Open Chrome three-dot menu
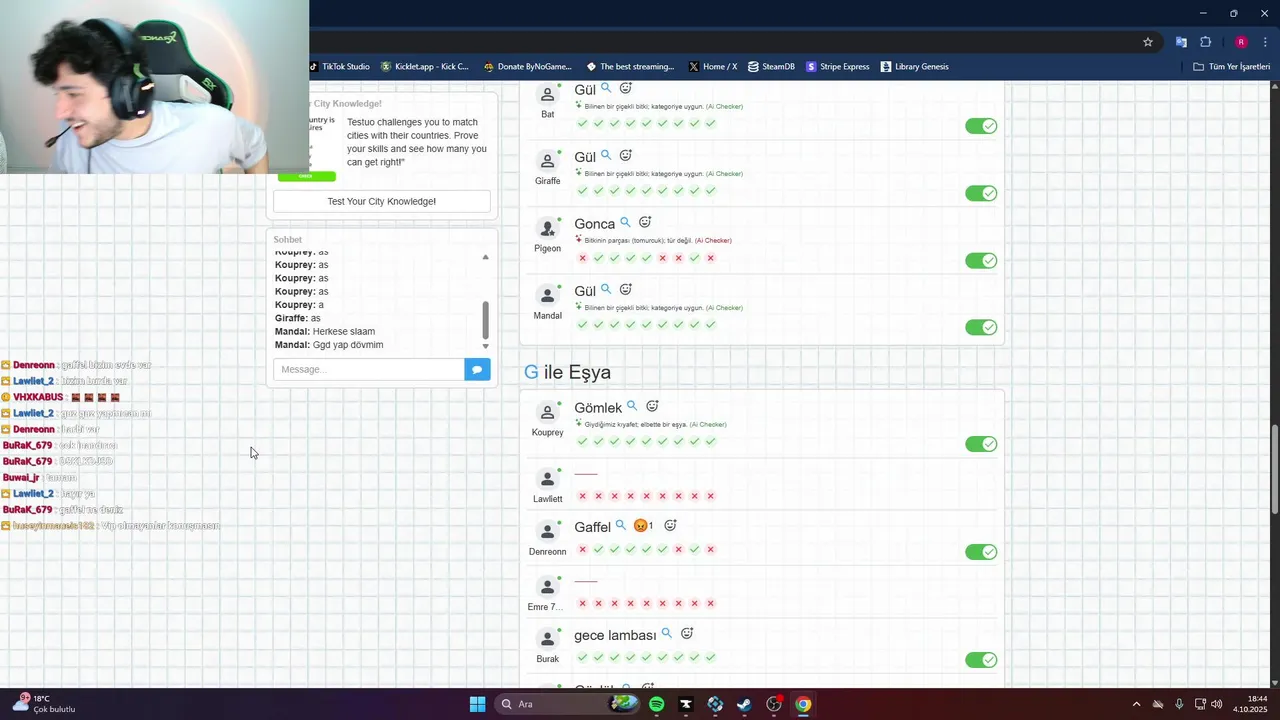The width and height of the screenshot is (1280, 720). 1266,42
